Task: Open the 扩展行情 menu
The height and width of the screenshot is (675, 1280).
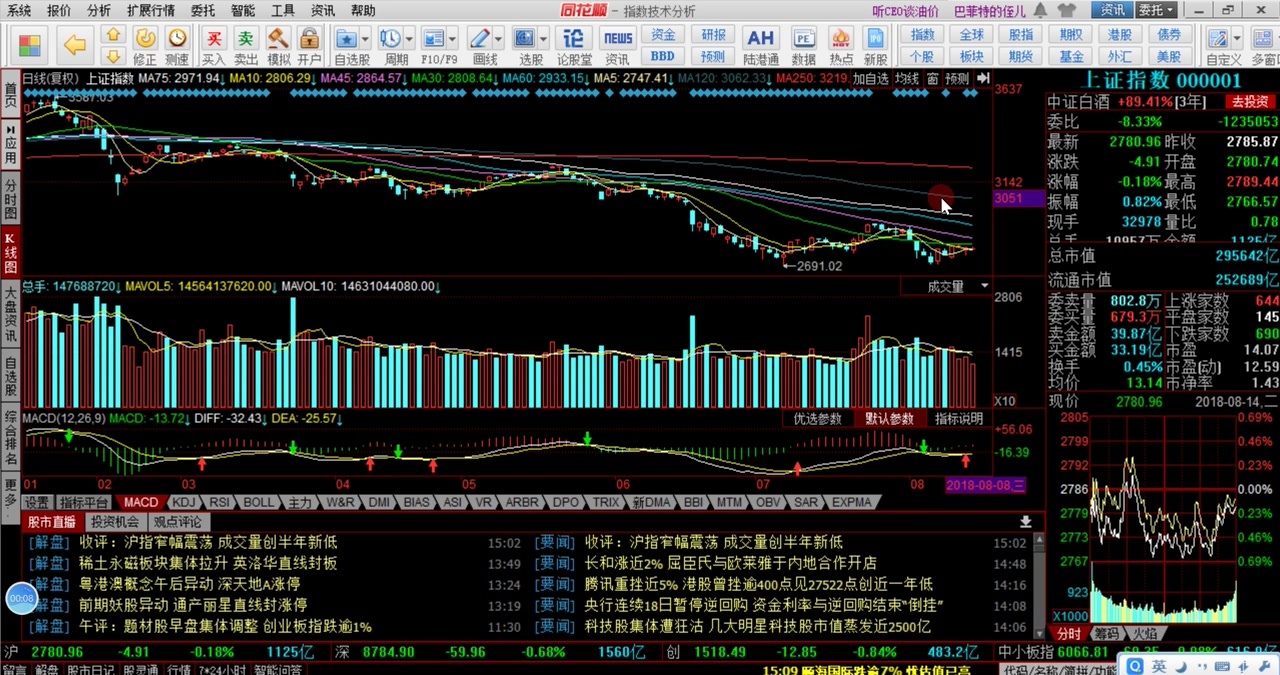Action: tap(150, 10)
